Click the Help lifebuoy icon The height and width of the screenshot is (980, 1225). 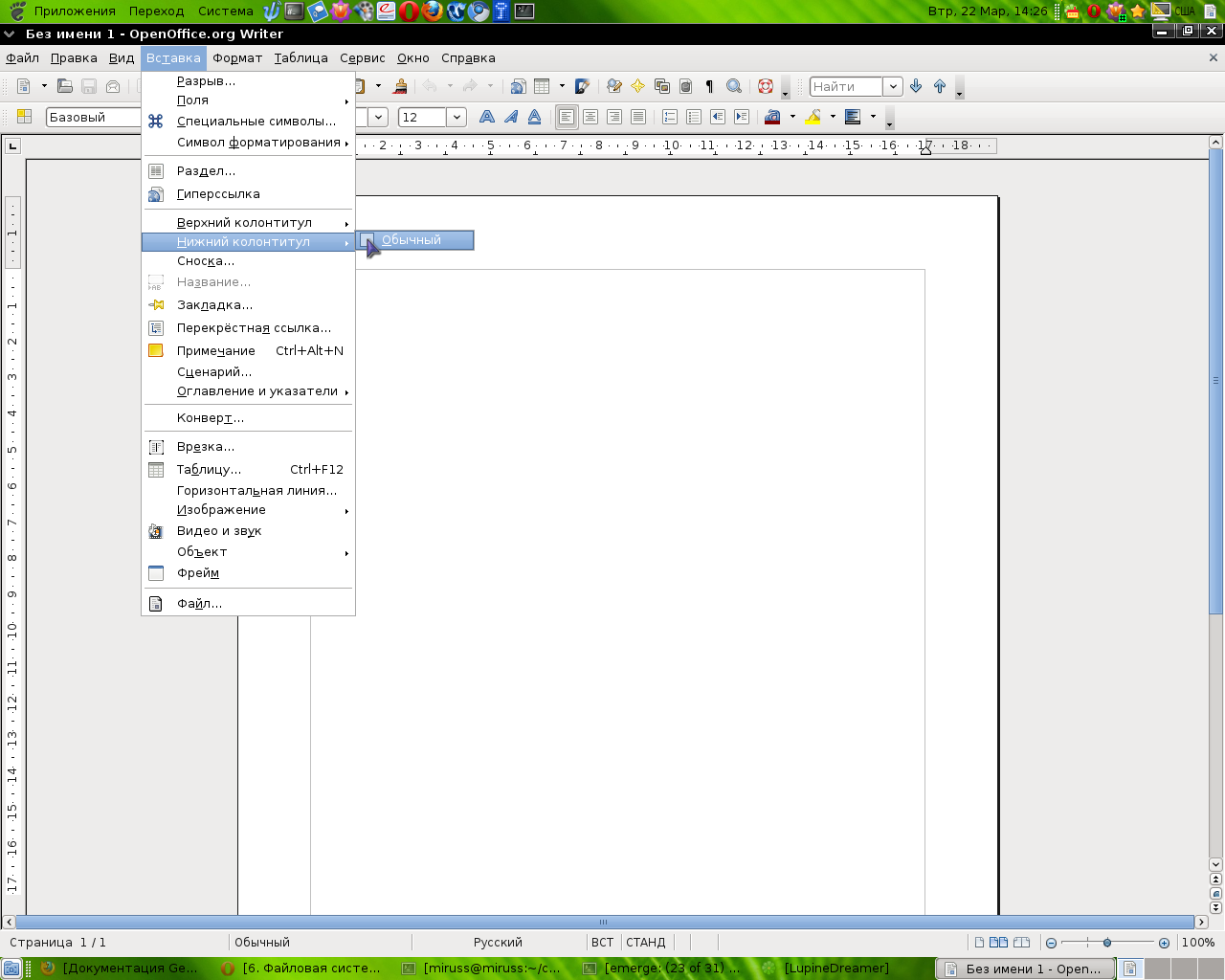point(766,86)
